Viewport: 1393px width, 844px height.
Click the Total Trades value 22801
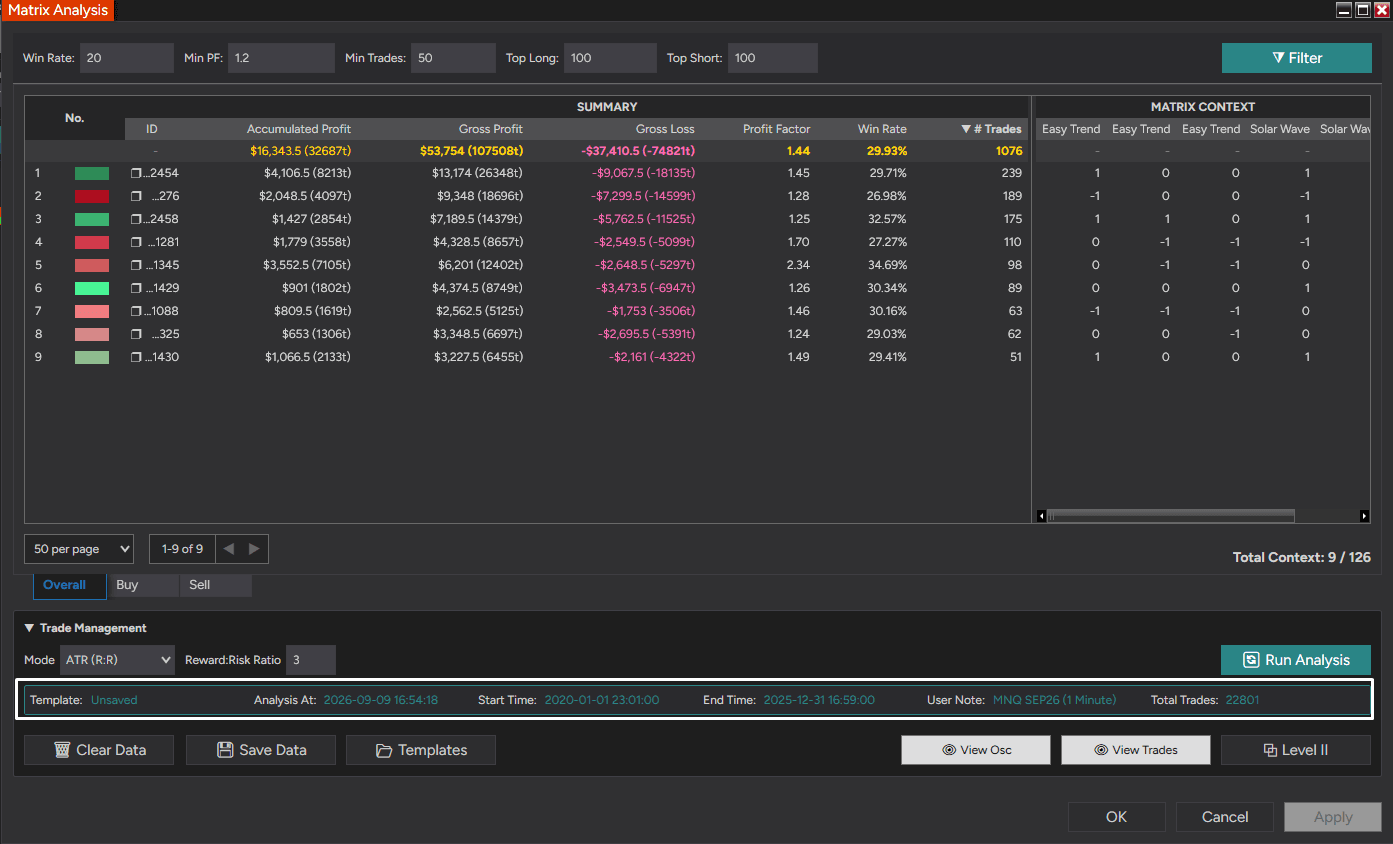[x=1243, y=700]
